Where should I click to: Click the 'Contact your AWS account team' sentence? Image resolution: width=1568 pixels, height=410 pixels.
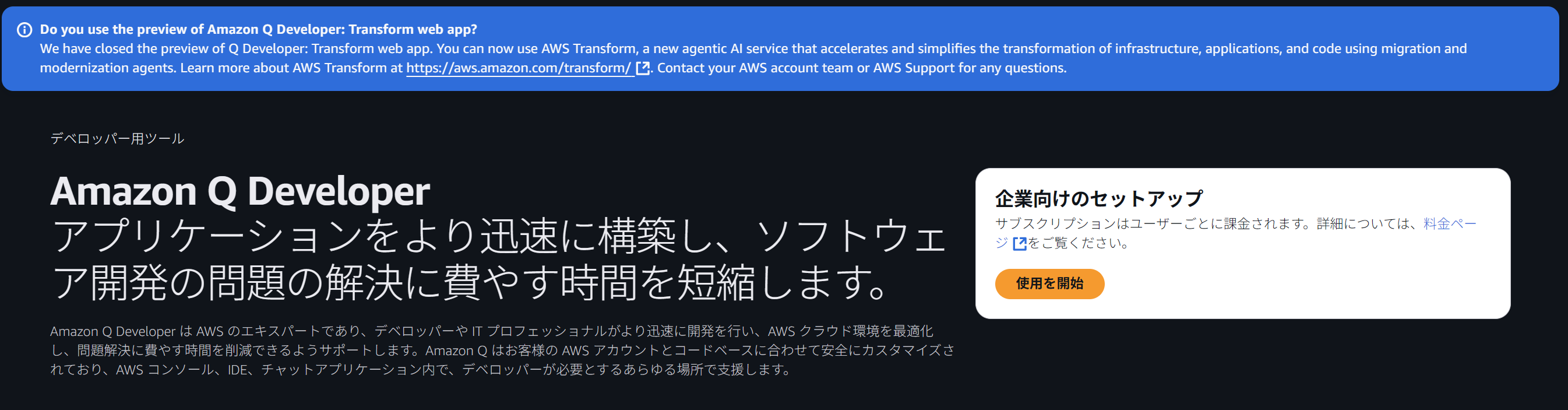861,68
